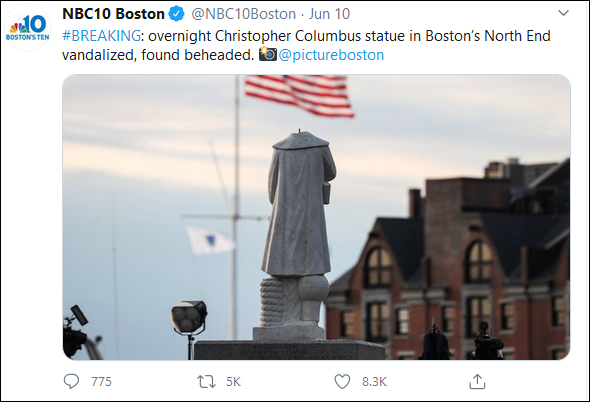The height and width of the screenshot is (402, 590).
Task: Open the #BREAKING hashtag link
Action: click(x=101, y=36)
